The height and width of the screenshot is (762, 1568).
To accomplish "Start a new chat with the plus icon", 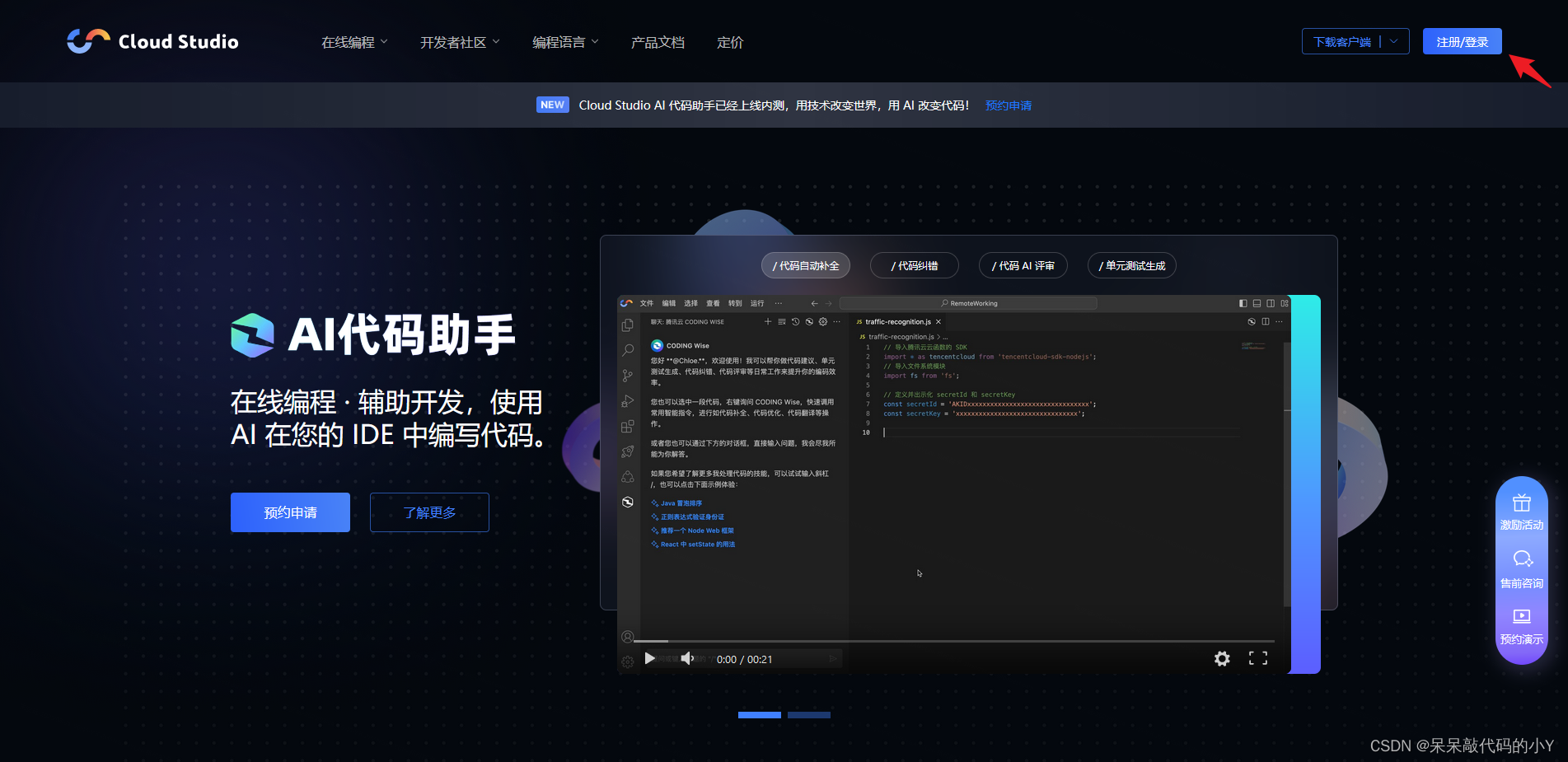I will tap(768, 322).
